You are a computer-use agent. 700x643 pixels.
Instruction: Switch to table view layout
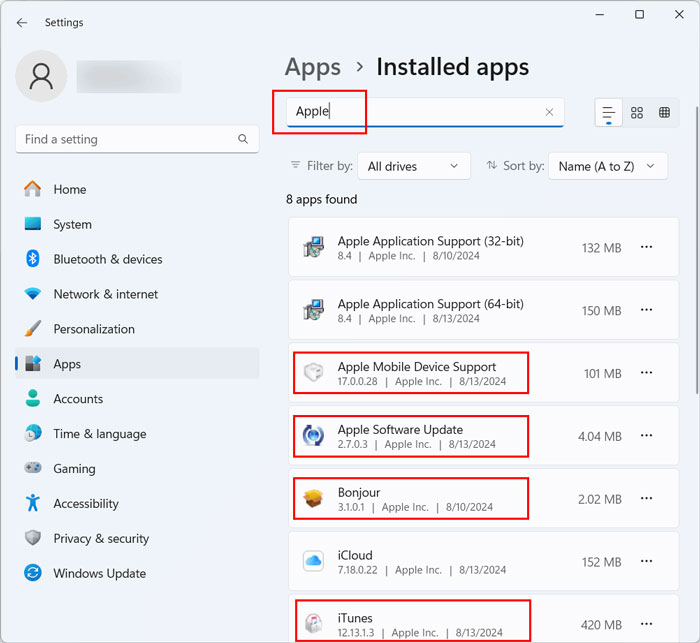[x=665, y=113]
